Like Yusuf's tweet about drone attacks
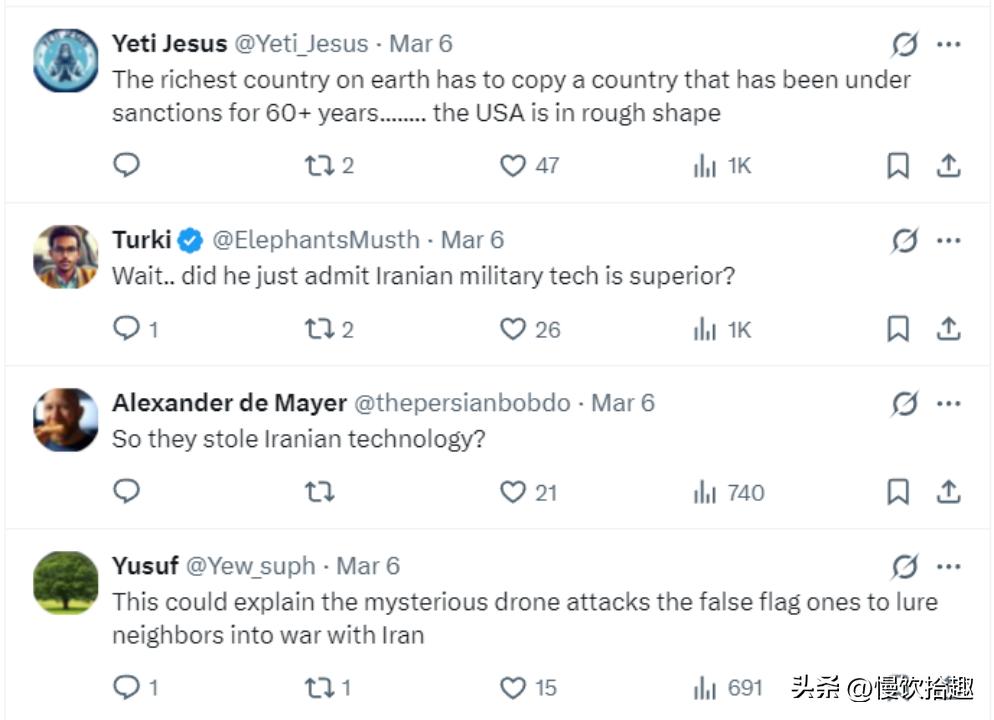This screenshot has width=994, height=720. pos(513,687)
